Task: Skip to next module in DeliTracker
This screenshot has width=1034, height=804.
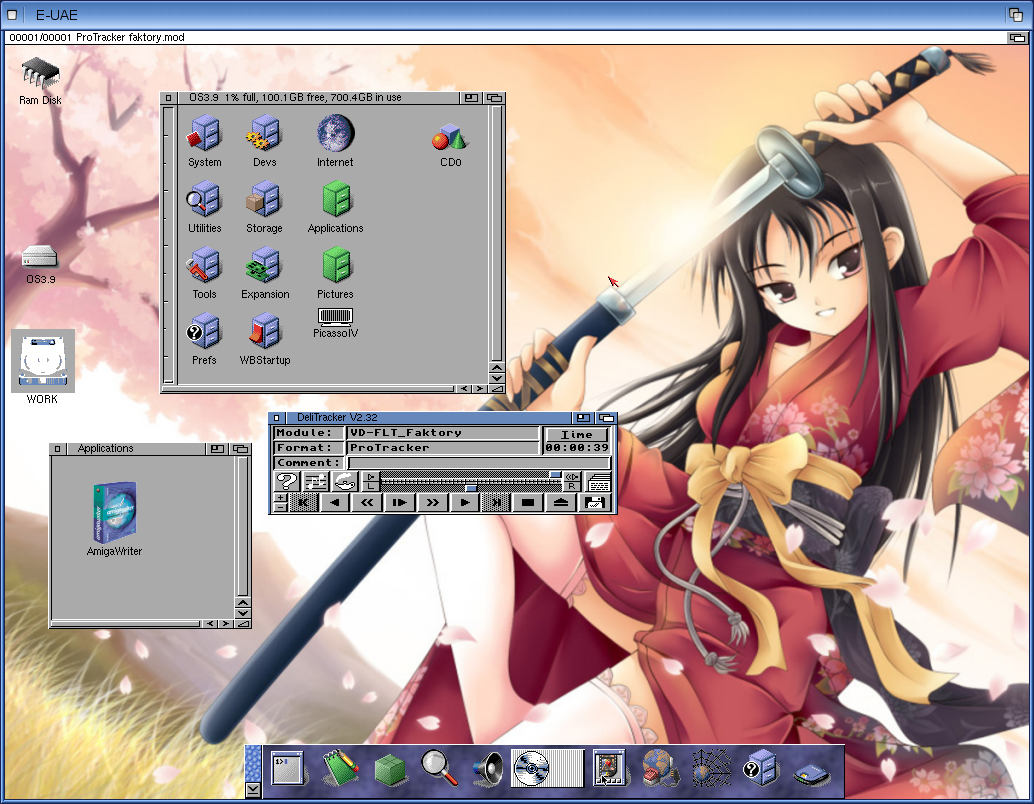Action: [497, 503]
